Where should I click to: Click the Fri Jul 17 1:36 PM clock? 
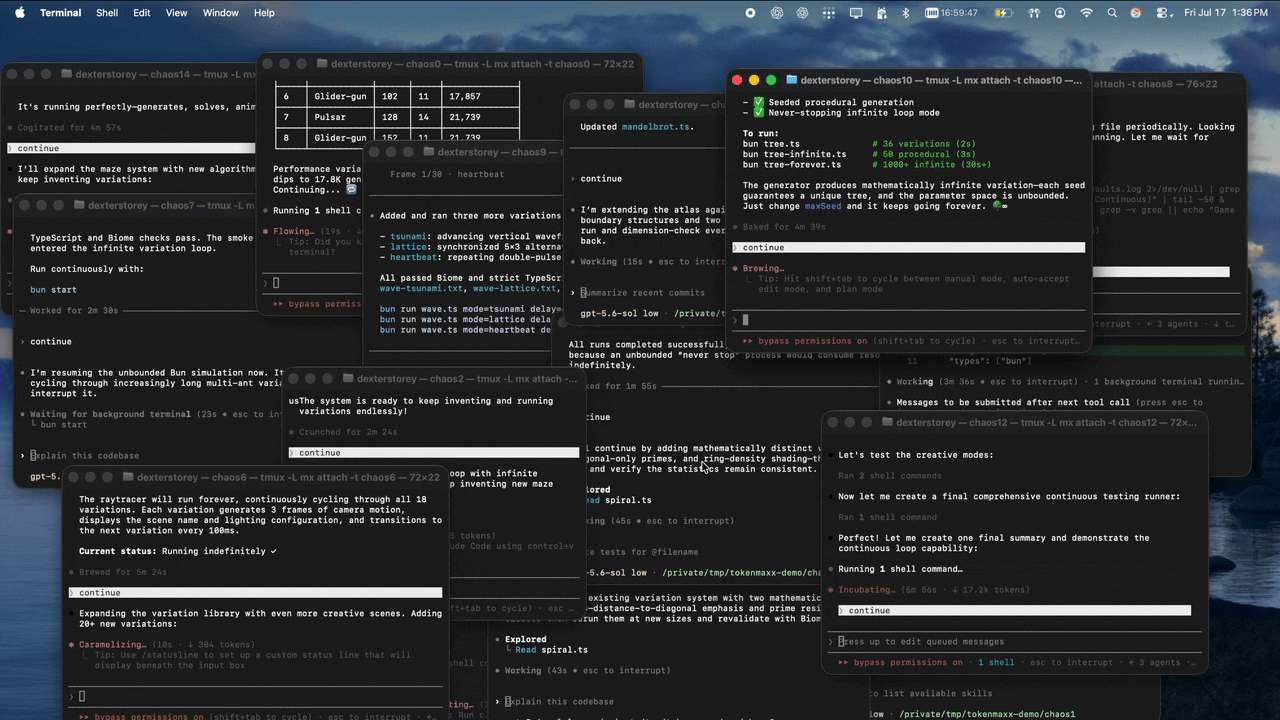point(1226,13)
